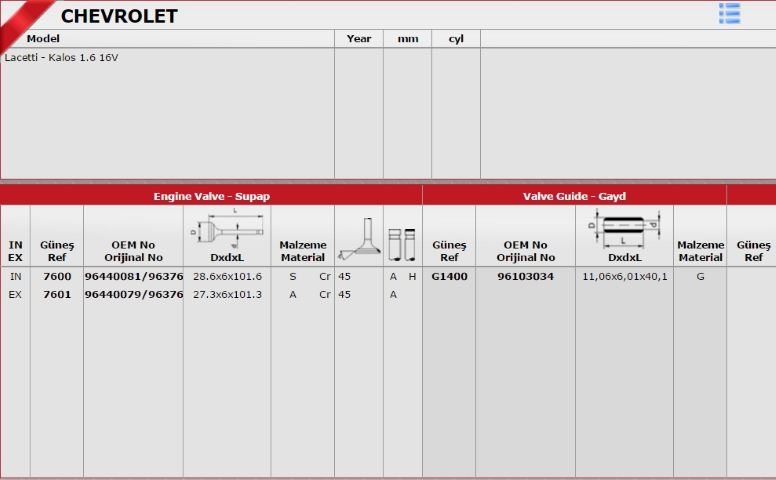Click the valve guide OEM No header
The width and height of the screenshot is (776, 480).
coord(526,251)
